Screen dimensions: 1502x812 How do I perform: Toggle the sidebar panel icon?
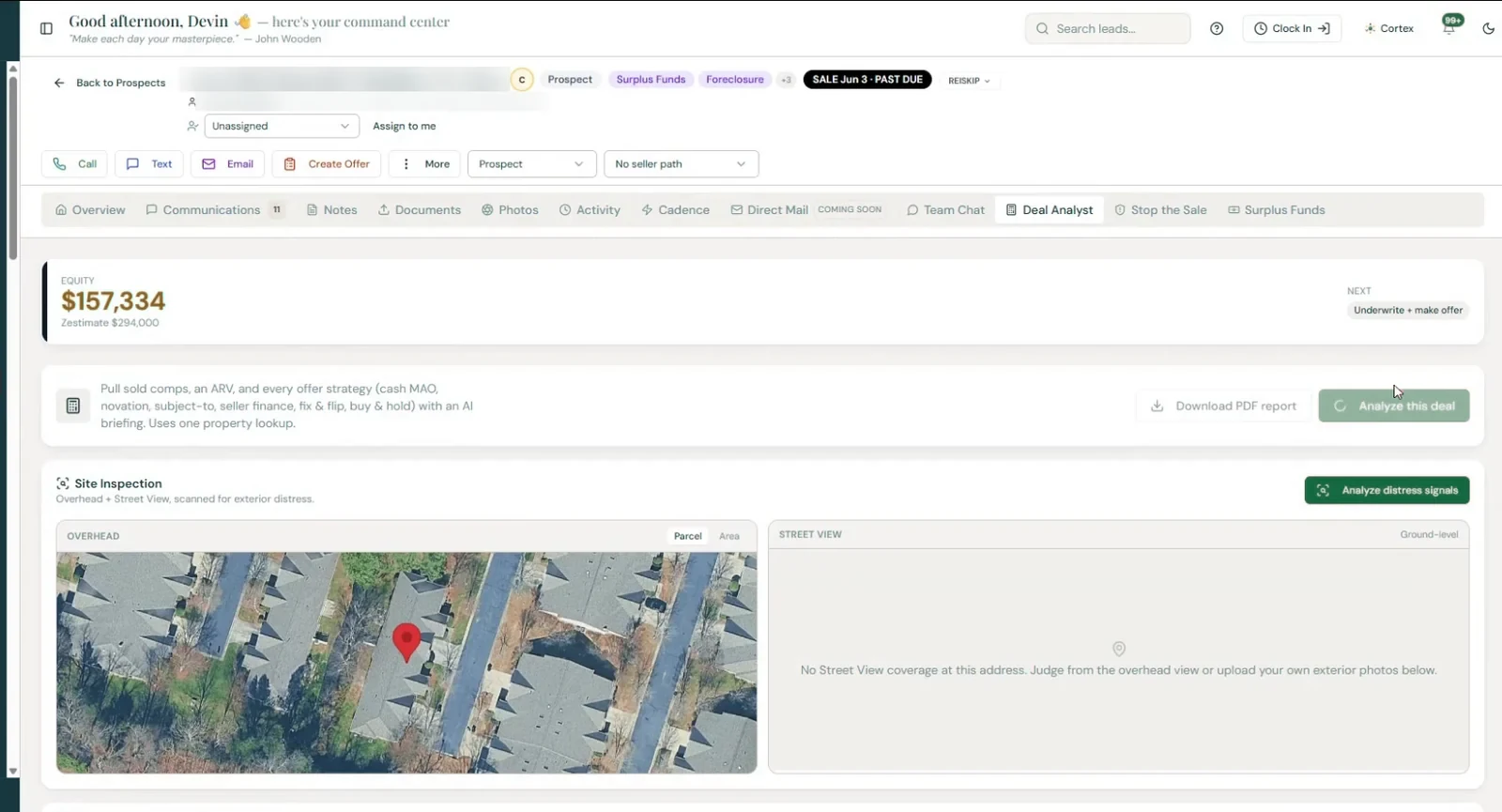pos(46,28)
